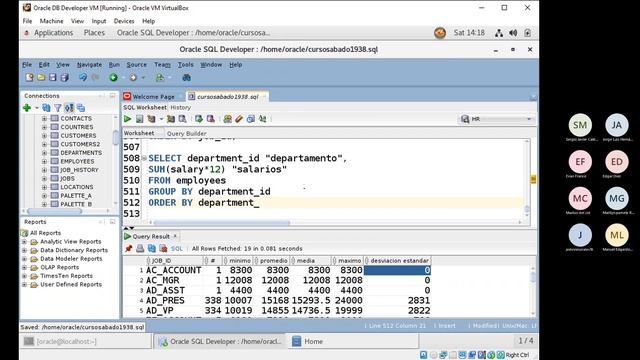Open the Applications menu in top panel
Image resolution: width=640 pixels, height=360 pixels.
click(53, 33)
